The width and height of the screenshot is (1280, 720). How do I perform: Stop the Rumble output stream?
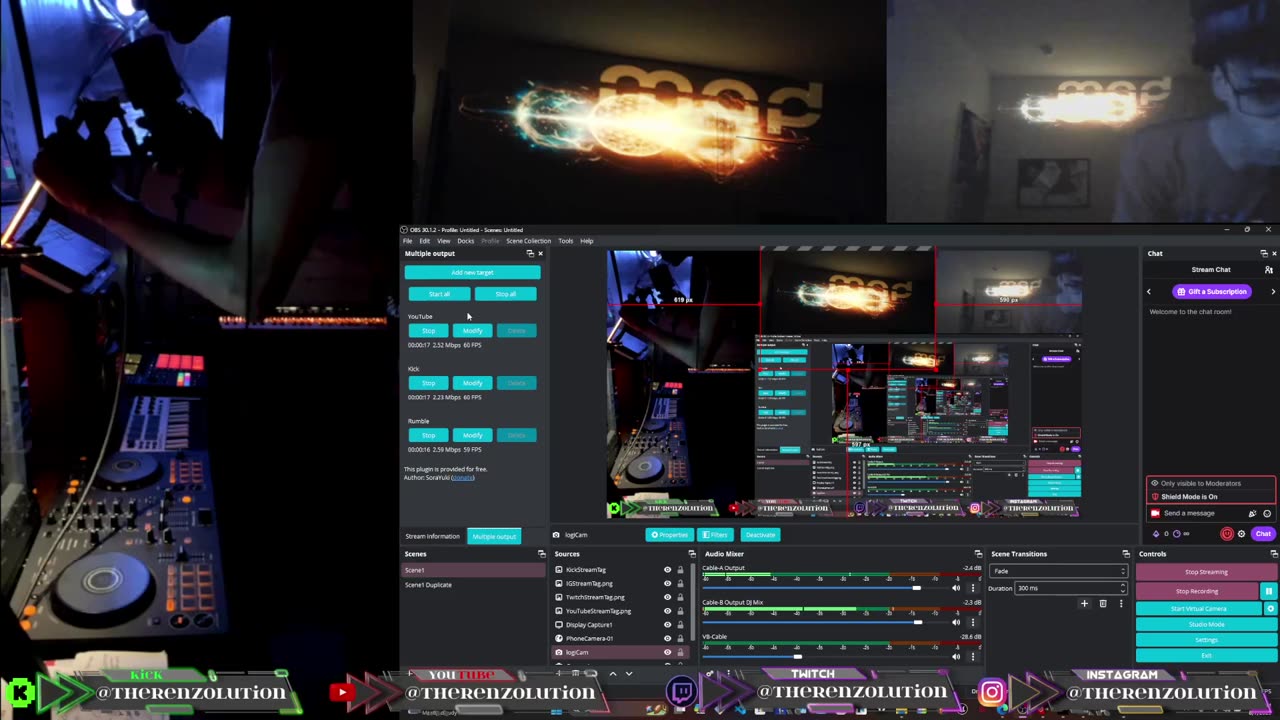click(x=428, y=435)
